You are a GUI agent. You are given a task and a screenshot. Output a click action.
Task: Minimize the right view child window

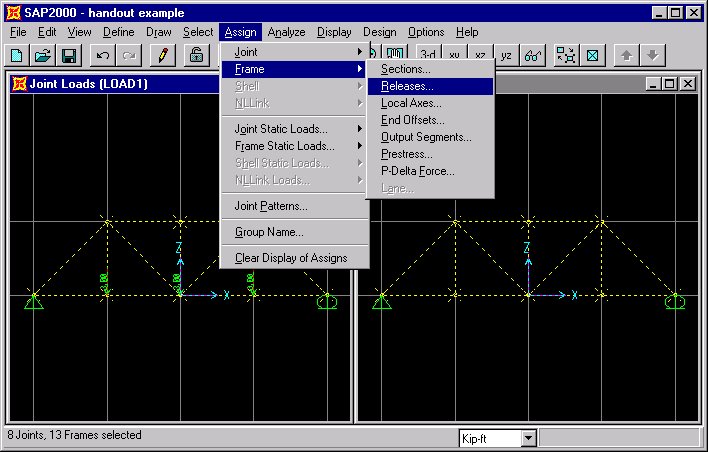(x=653, y=84)
